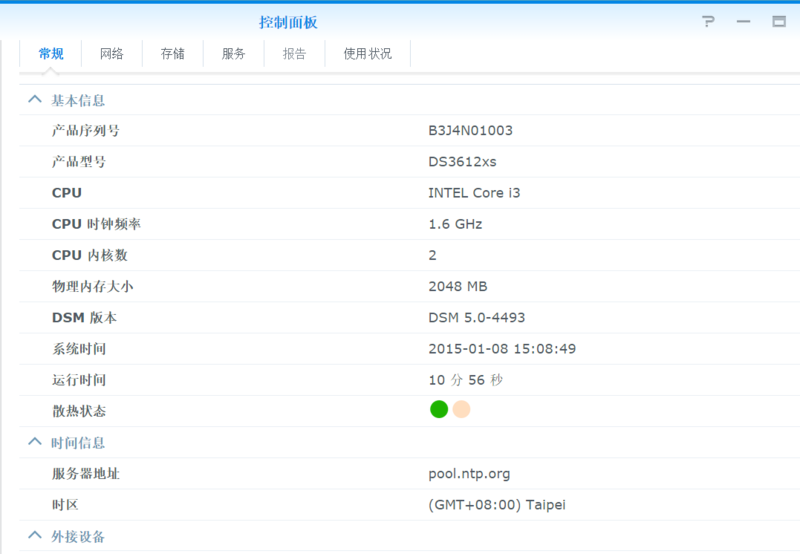Viewport: 800px width, 554px height.
Task: Click the green thermal status indicator
Action: [439, 409]
